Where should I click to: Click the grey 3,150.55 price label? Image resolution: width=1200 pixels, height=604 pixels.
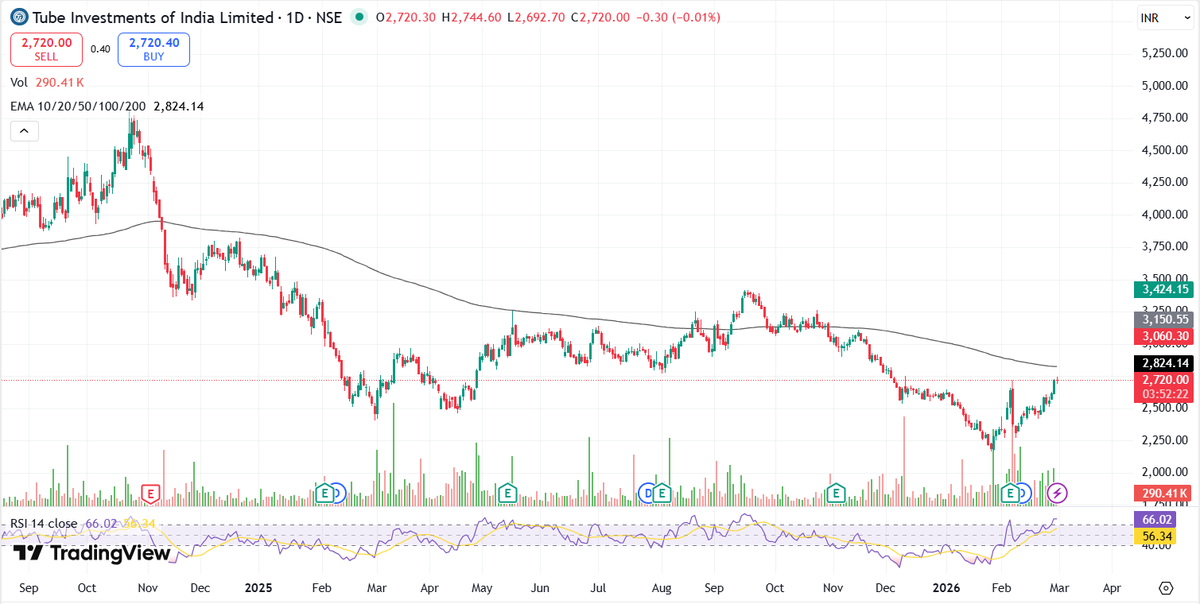tap(1164, 319)
